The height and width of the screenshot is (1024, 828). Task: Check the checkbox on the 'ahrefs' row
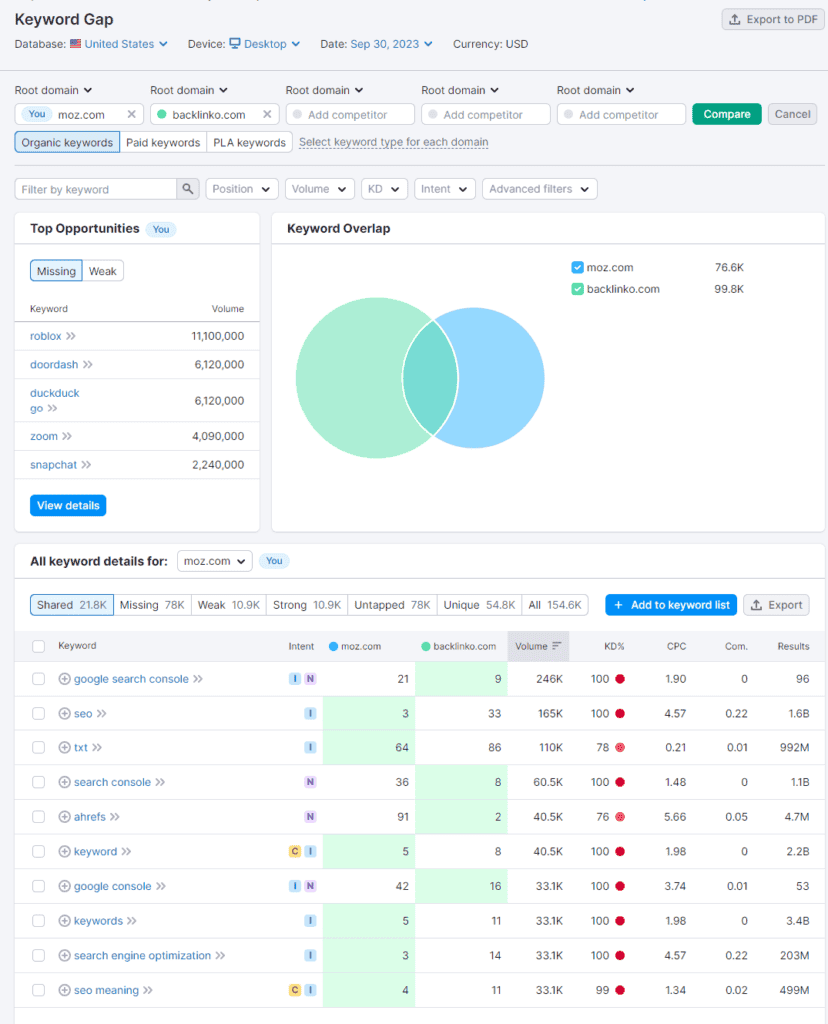[x=38, y=817]
